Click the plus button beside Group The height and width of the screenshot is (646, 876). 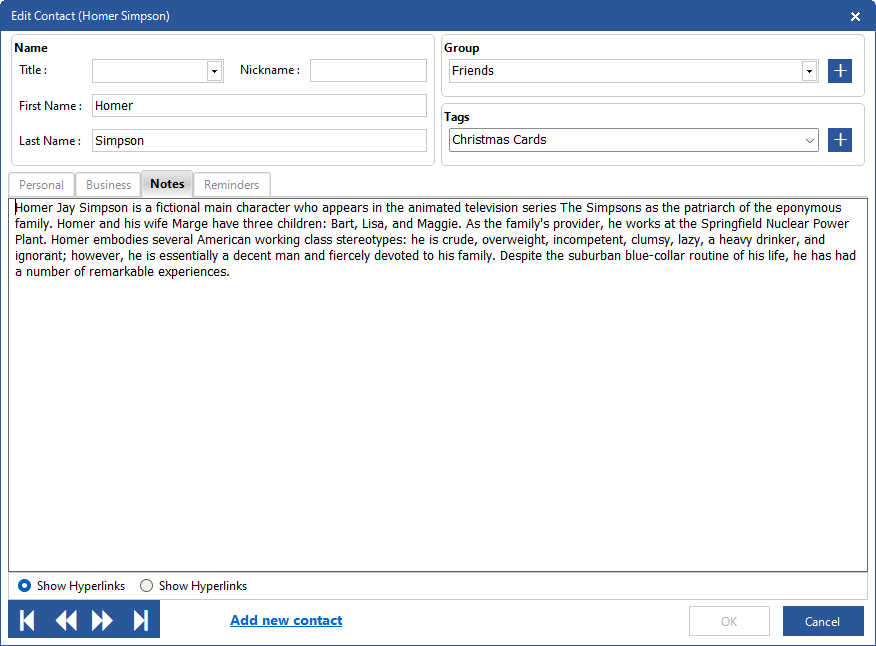[x=840, y=71]
